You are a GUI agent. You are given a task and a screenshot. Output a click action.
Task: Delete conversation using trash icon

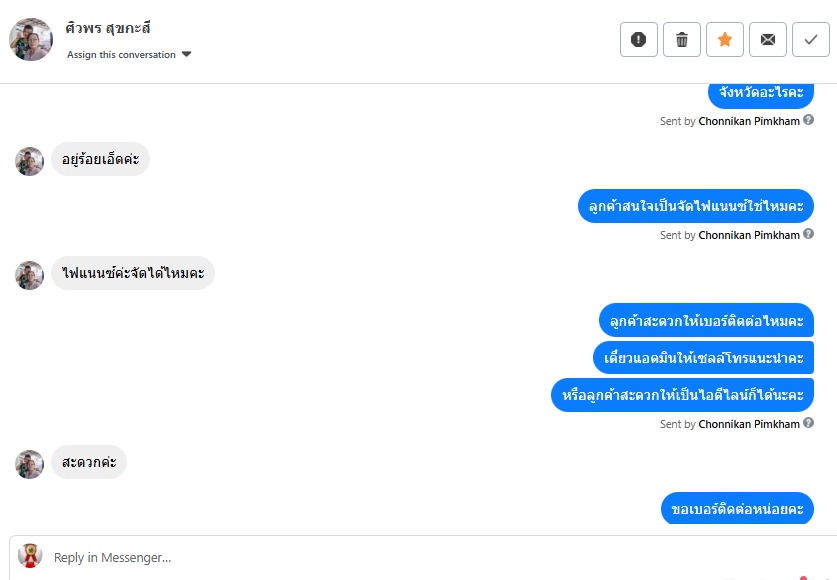(x=682, y=39)
